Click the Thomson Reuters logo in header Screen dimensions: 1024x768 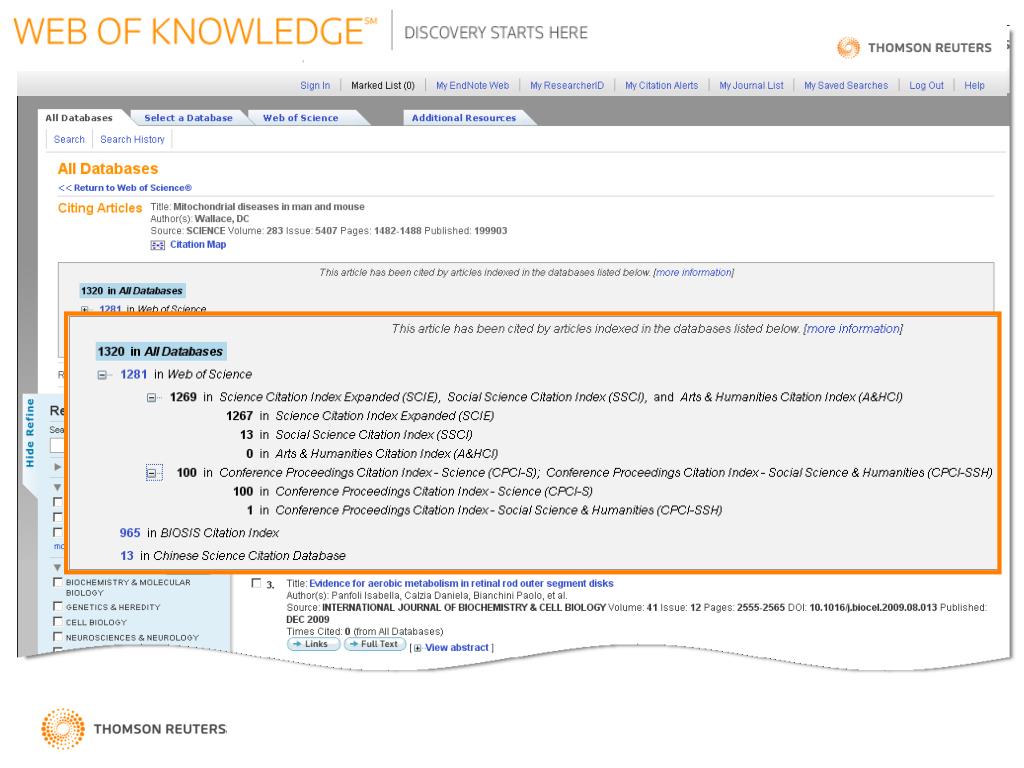coord(914,48)
